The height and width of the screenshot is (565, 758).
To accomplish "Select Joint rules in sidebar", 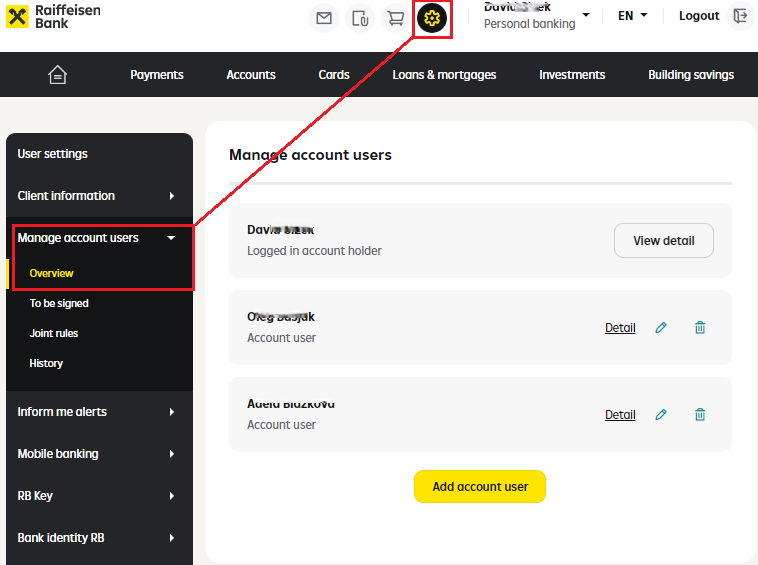I will (54, 333).
